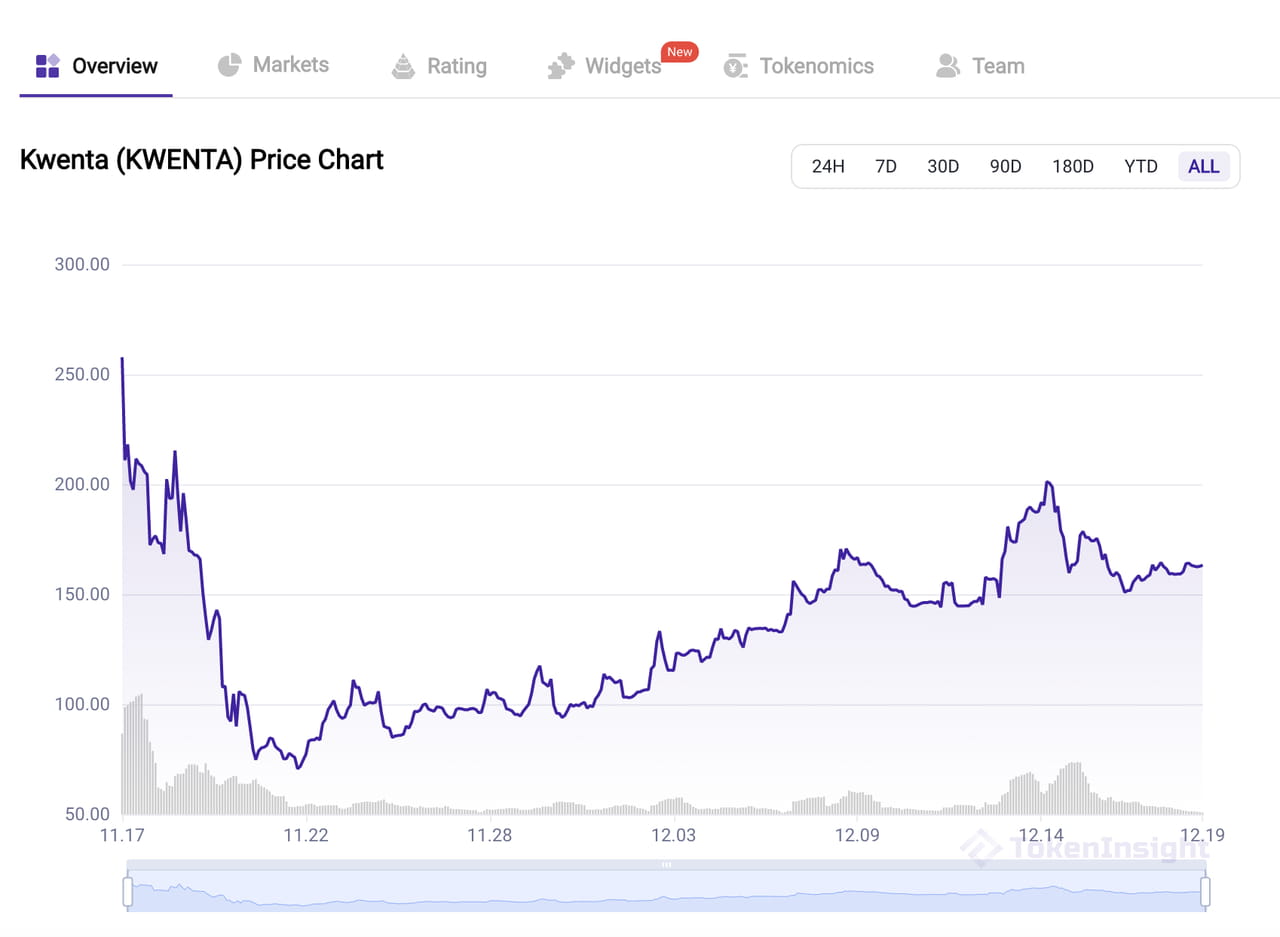The image size is (1280, 937).
Task: Select the 7D time range
Action: tap(886, 166)
